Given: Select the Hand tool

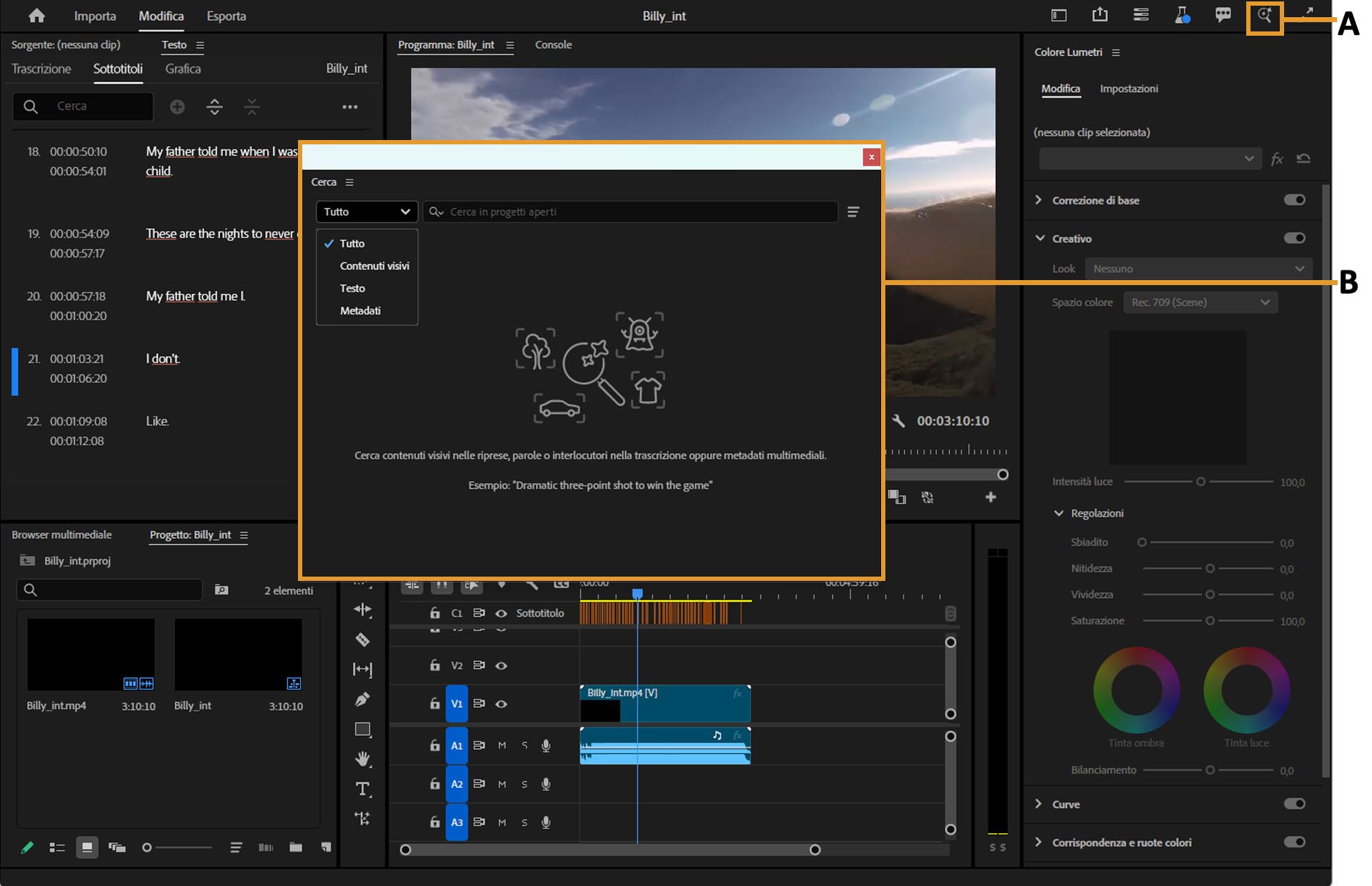Looking at the screenshot, I should tap(362, 759).
